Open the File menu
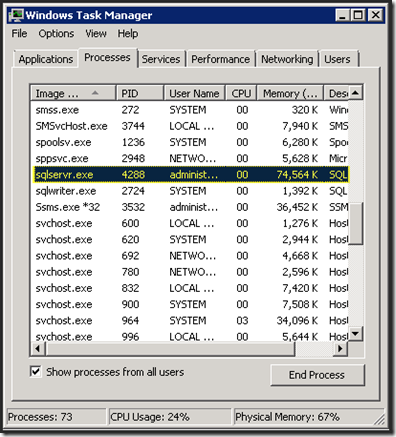This screenshot has height=437, width=396. (19, 34)
